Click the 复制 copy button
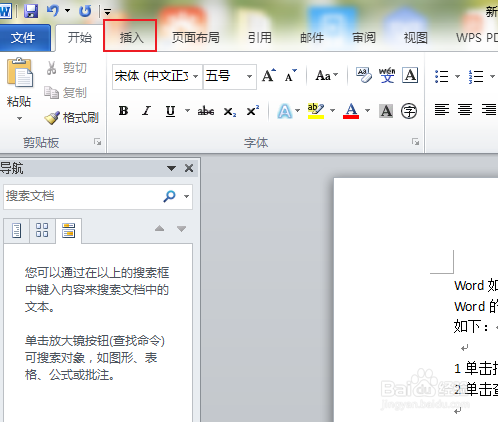 coord(66,92)
